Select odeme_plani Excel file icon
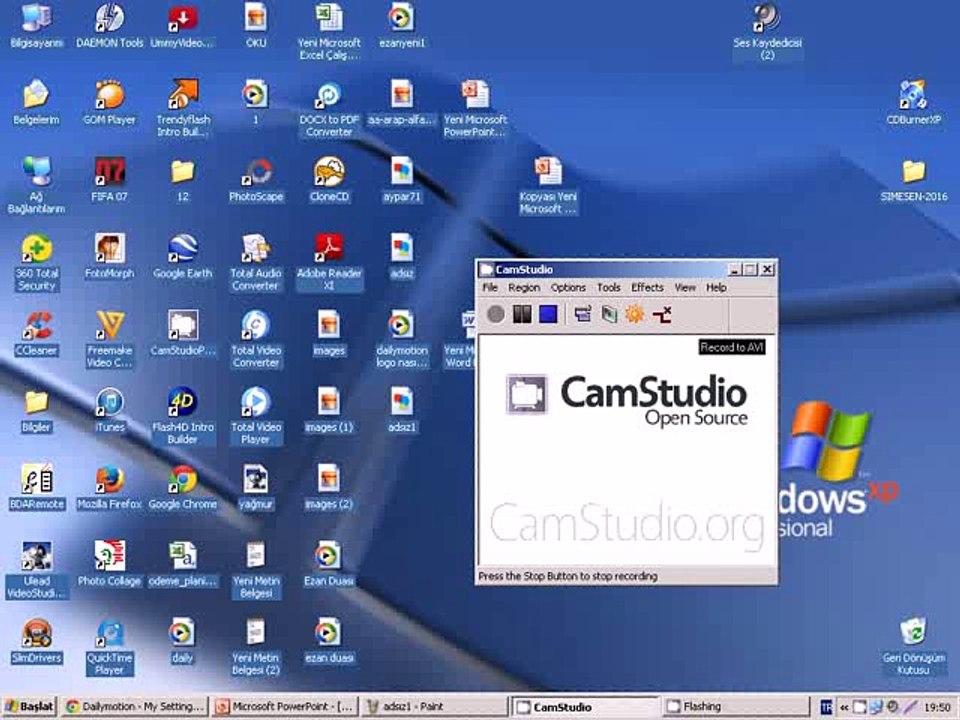Viewport: 960px width, 720px height. [182, 564]
